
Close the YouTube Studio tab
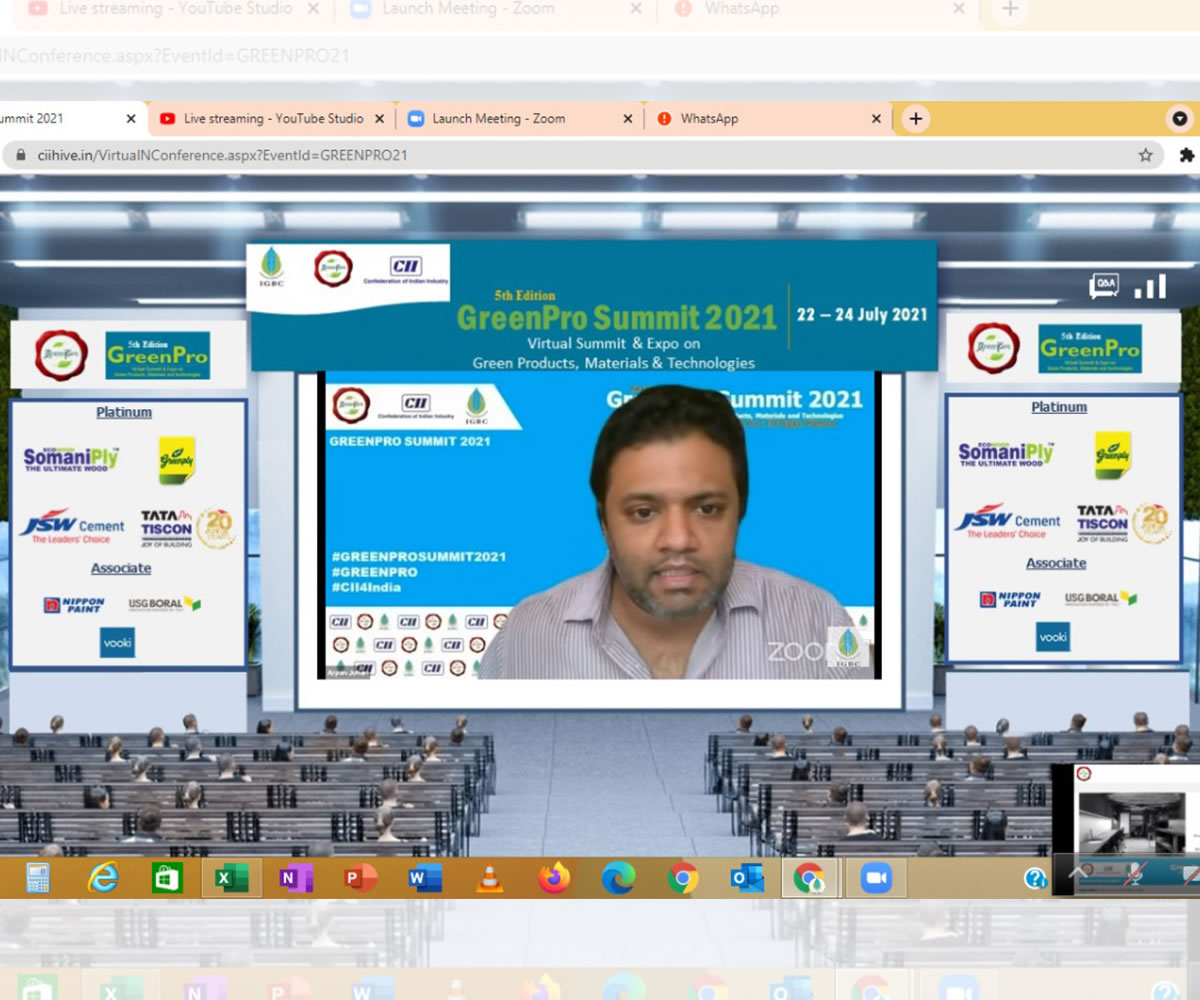379,118
